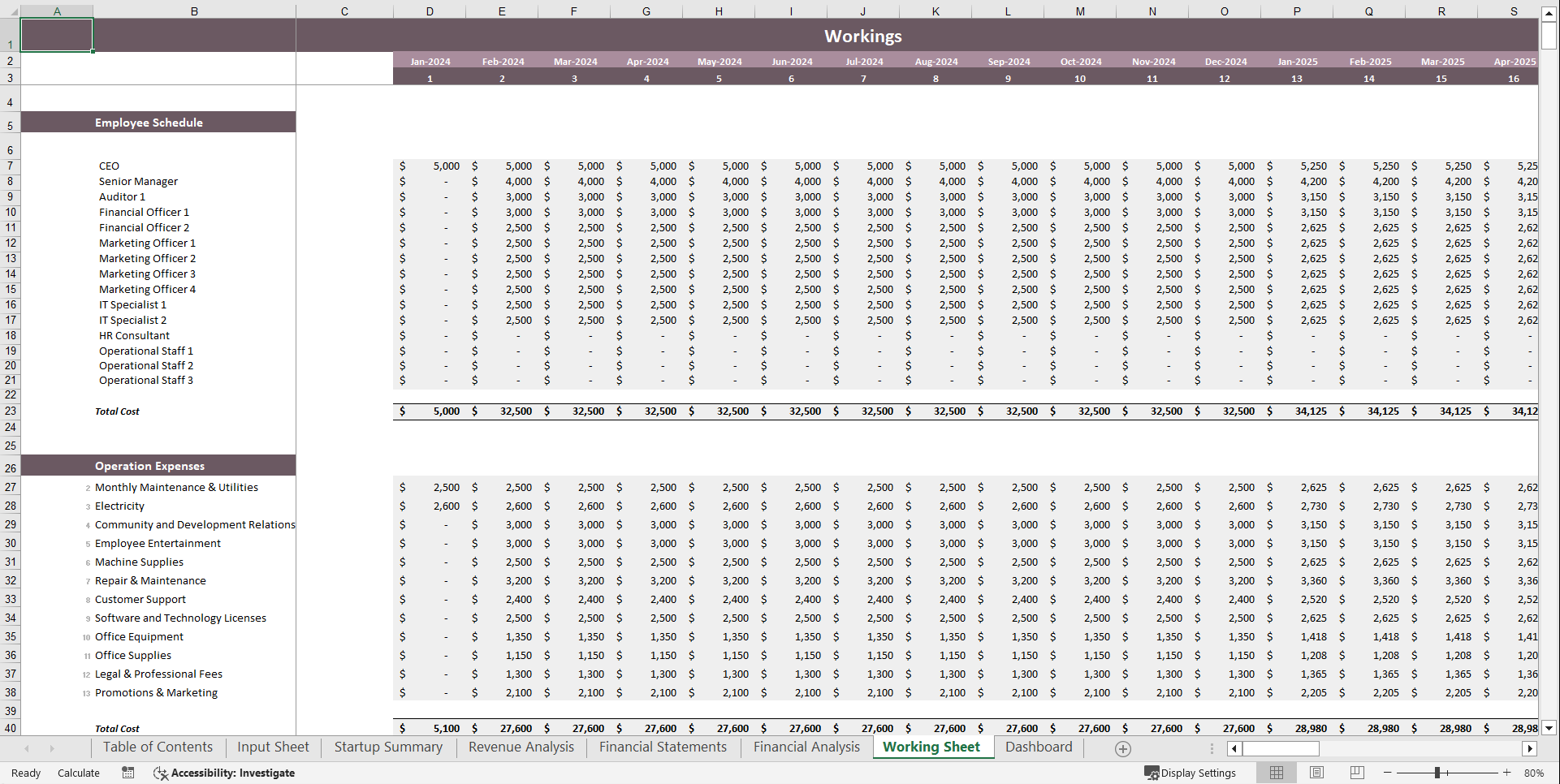
Task: Click the left sheet navigation arrow
Action: [x=27, y=747]
